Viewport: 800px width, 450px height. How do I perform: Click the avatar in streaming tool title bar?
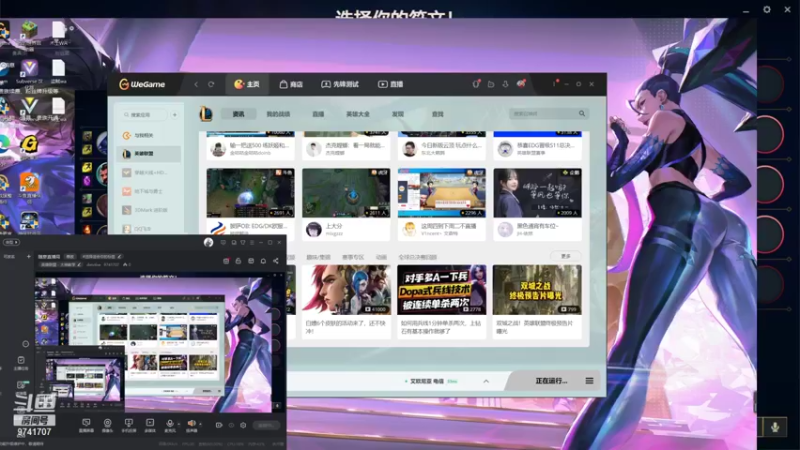click(x=208, y=242)
